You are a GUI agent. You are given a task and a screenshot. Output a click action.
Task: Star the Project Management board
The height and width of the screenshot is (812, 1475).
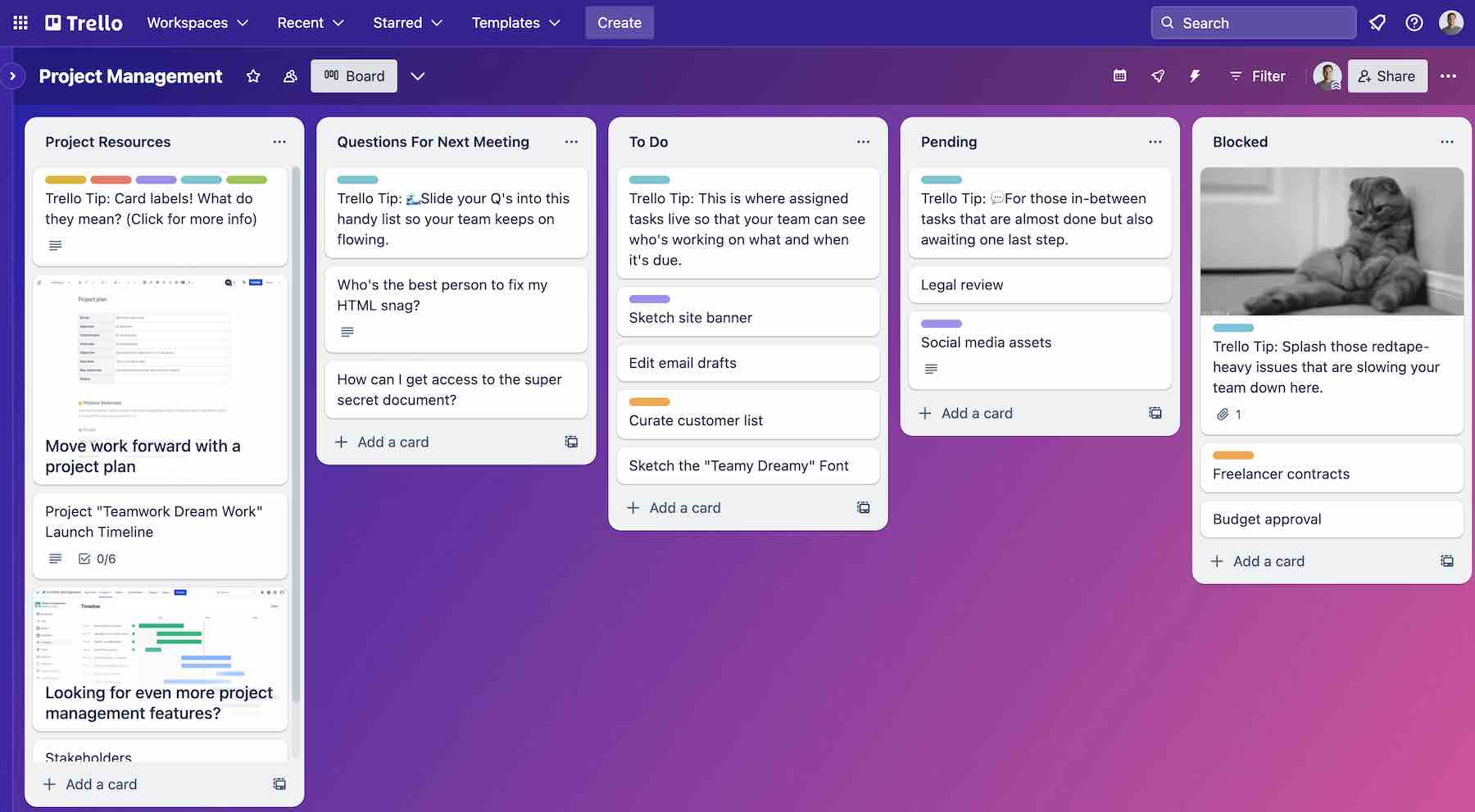(252, 76)
